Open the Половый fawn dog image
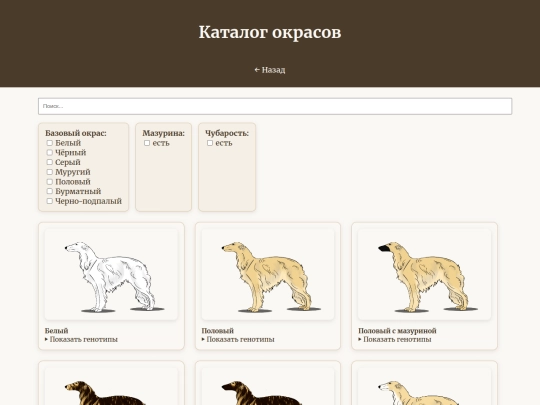540x405 pixels. click(x=268, y=274)
